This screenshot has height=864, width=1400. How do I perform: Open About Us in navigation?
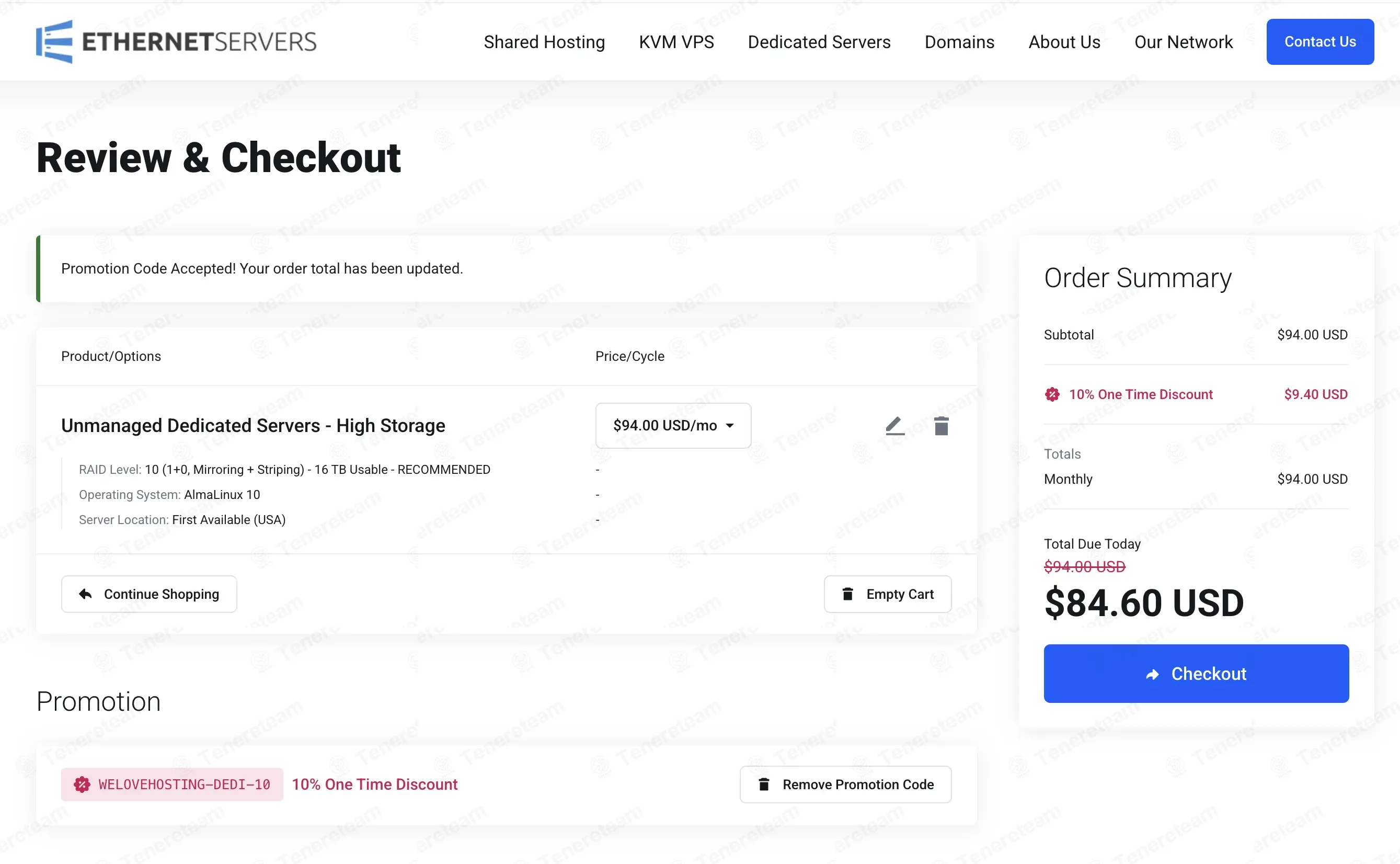(1063, 42)
